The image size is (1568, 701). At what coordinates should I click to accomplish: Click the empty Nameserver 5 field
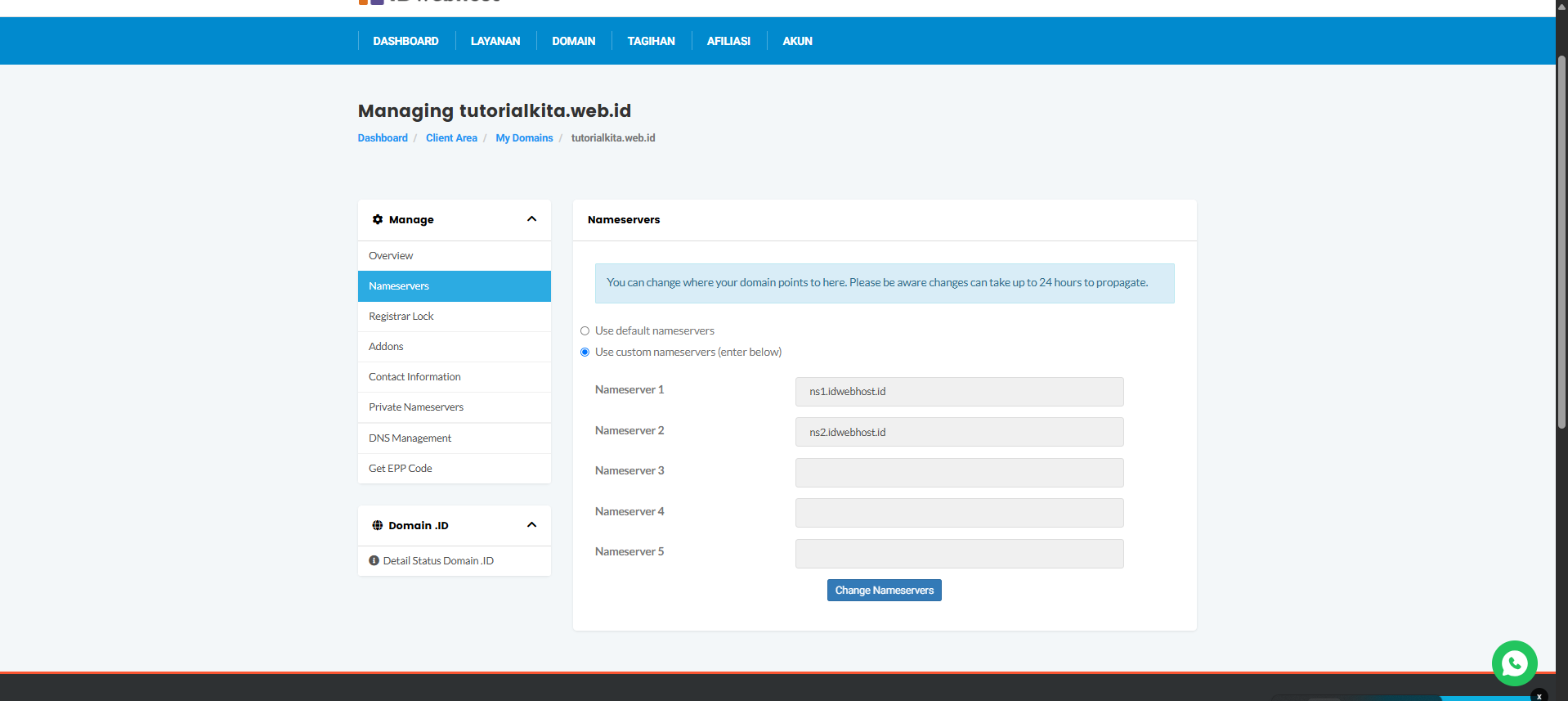pyautogui.click(x=959, y=554)
